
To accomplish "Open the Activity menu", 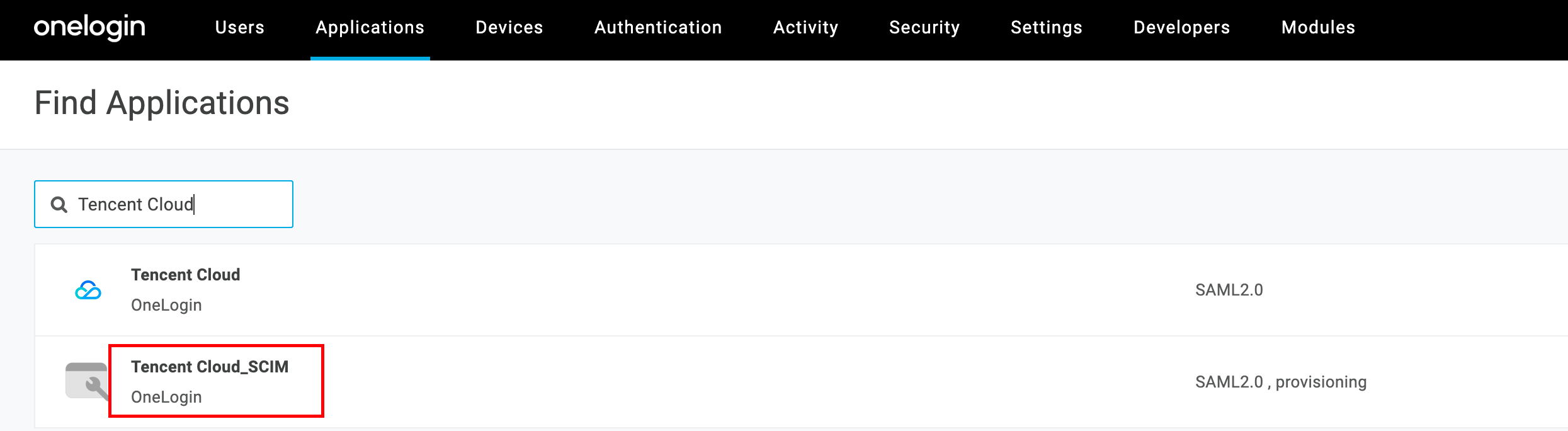I will 805,28.
